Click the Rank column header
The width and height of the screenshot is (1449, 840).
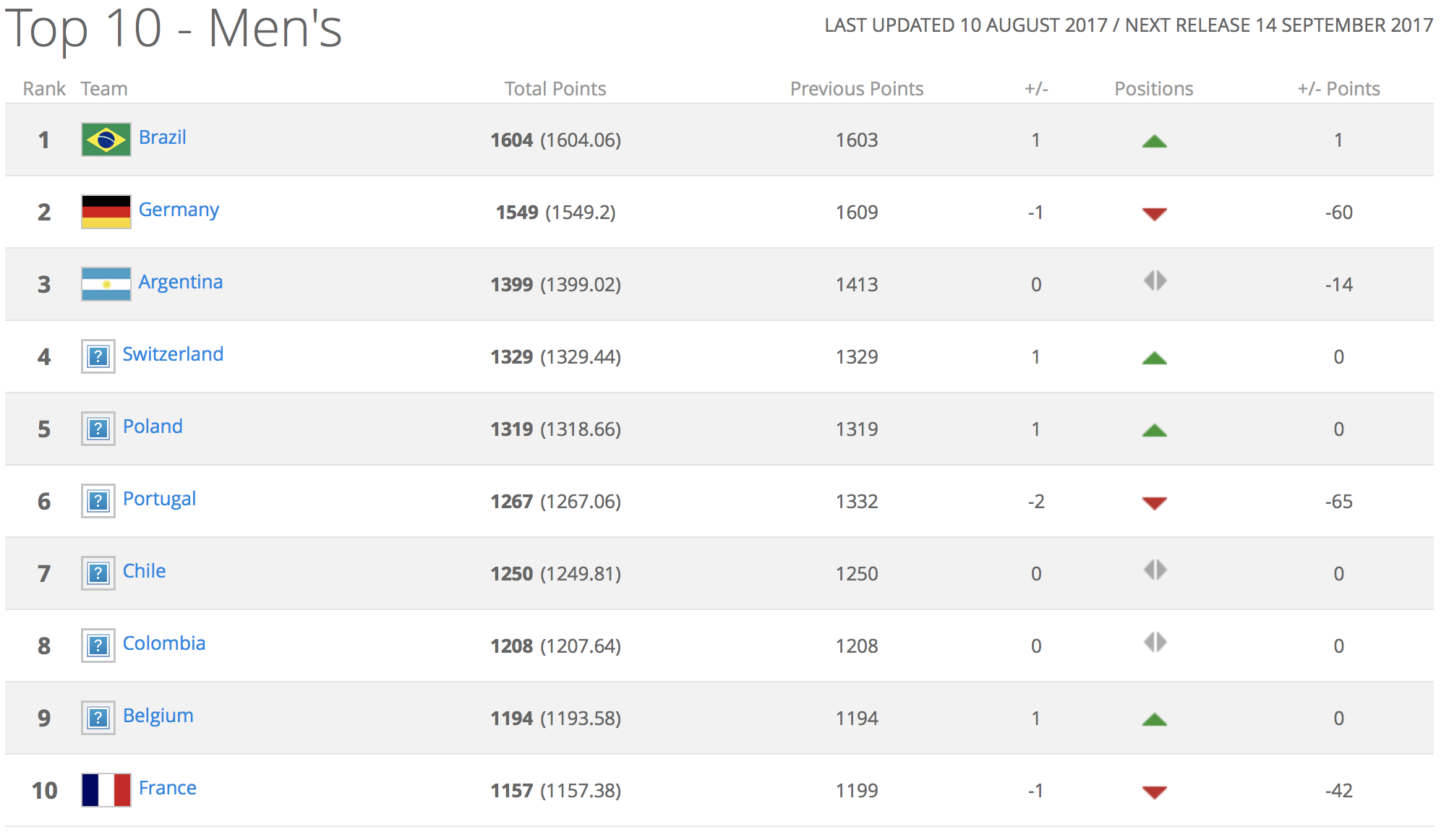44,89
